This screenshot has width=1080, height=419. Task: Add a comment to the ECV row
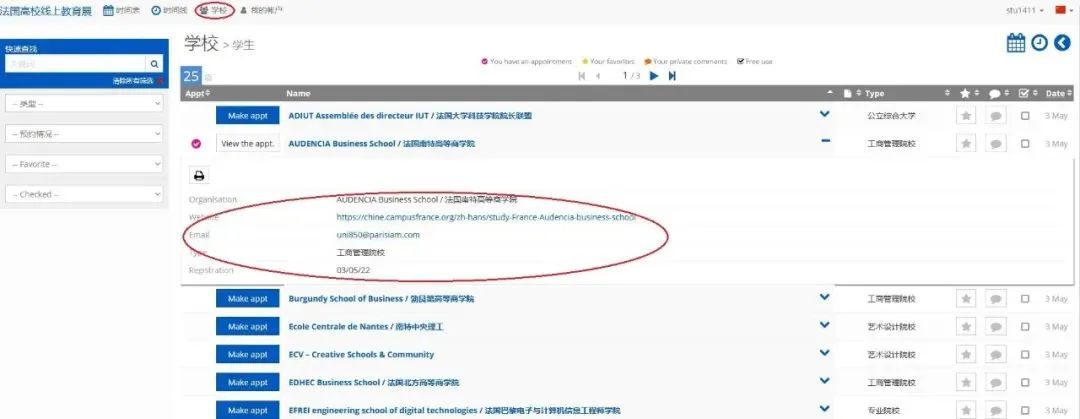996,354
